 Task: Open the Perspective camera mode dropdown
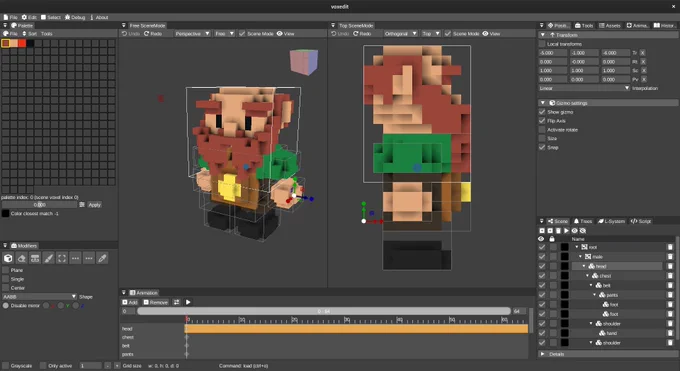pos(193,33)
